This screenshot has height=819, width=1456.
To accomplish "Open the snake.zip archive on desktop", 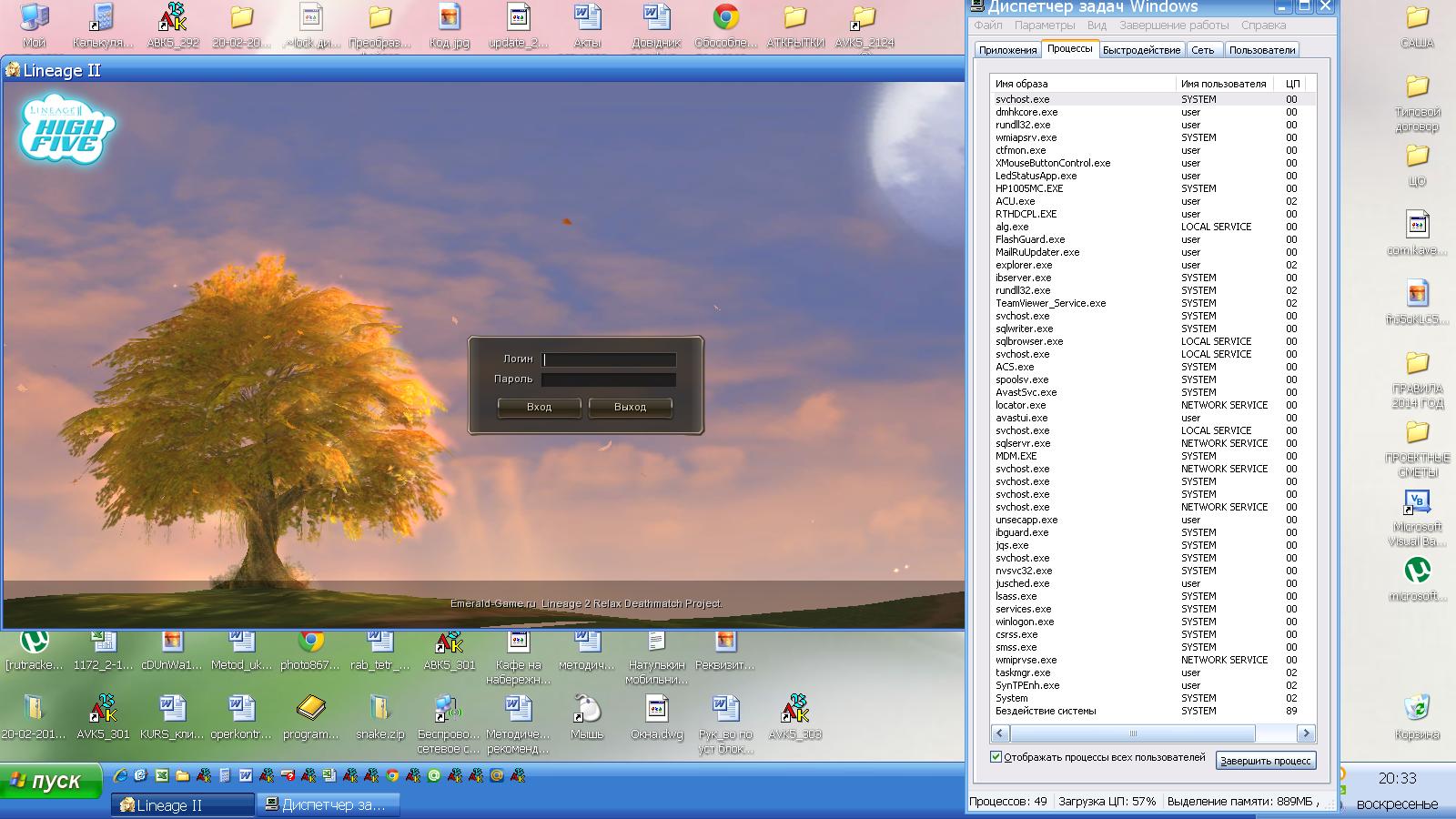I will click(x=380, y=716).
